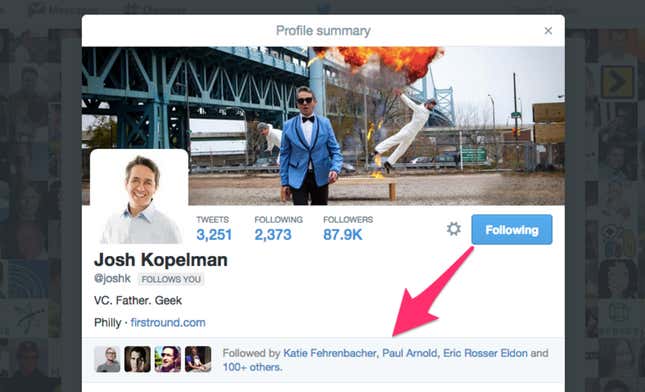The width and height of the screenshot is (645, 392).
Task: Open the gear settings menu
Action: tap(454, 229)
